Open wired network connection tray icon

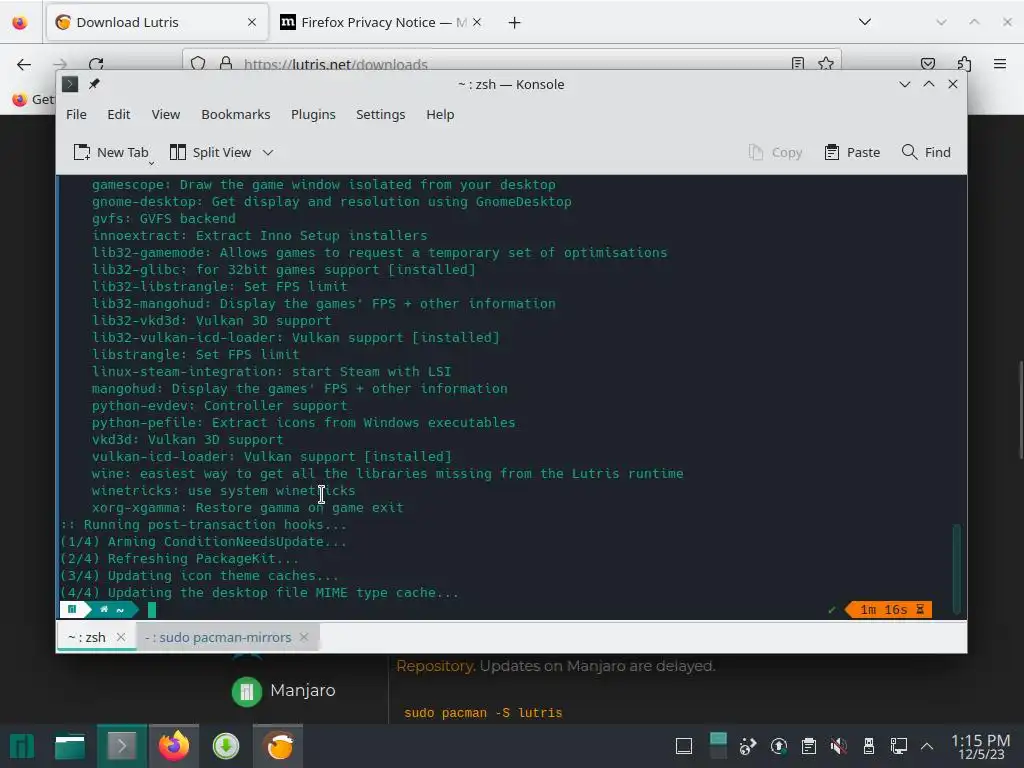pyautogui.click(x=899, y=746)
